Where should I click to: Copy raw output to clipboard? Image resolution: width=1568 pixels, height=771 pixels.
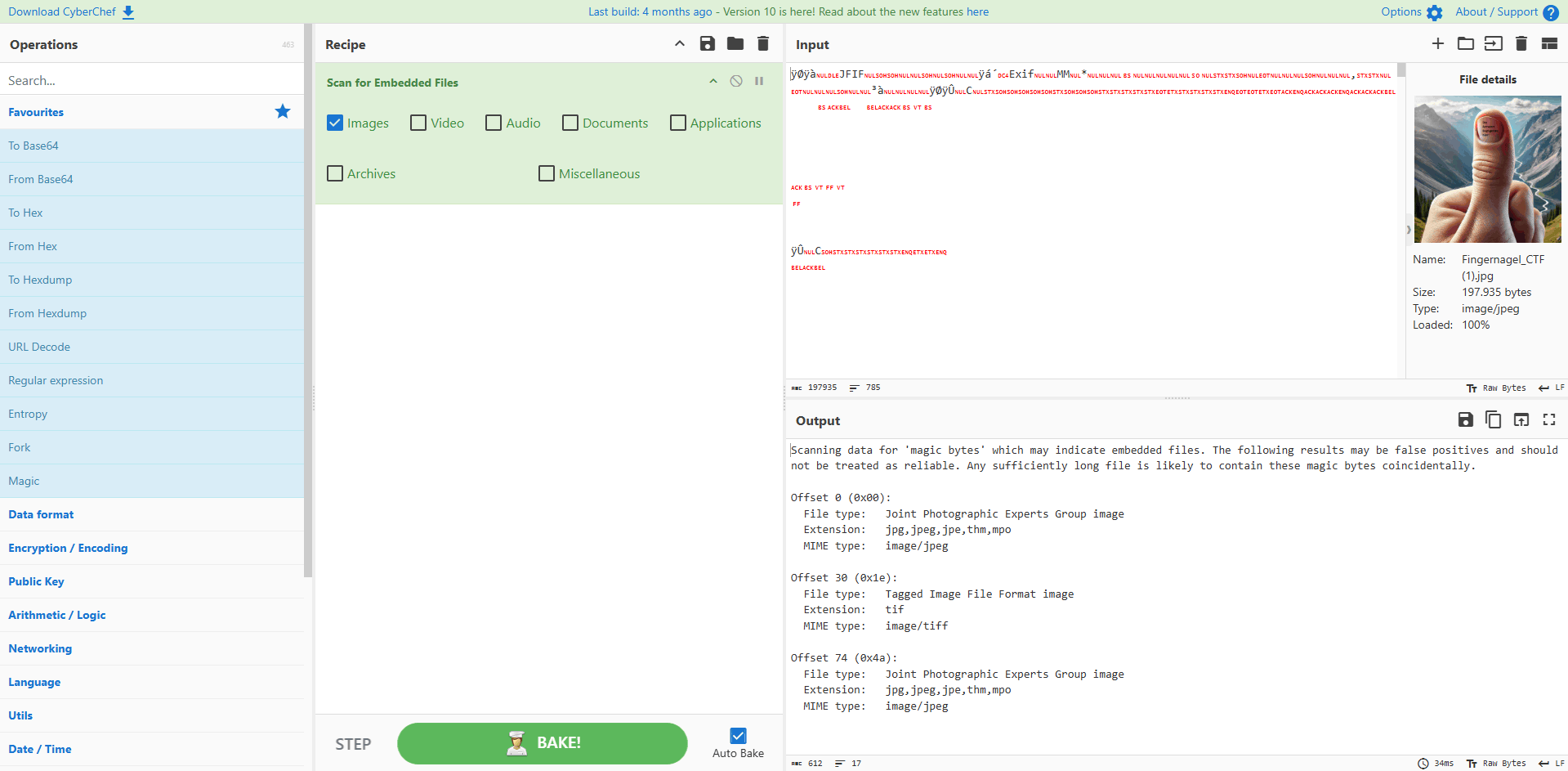(1493, 419)
